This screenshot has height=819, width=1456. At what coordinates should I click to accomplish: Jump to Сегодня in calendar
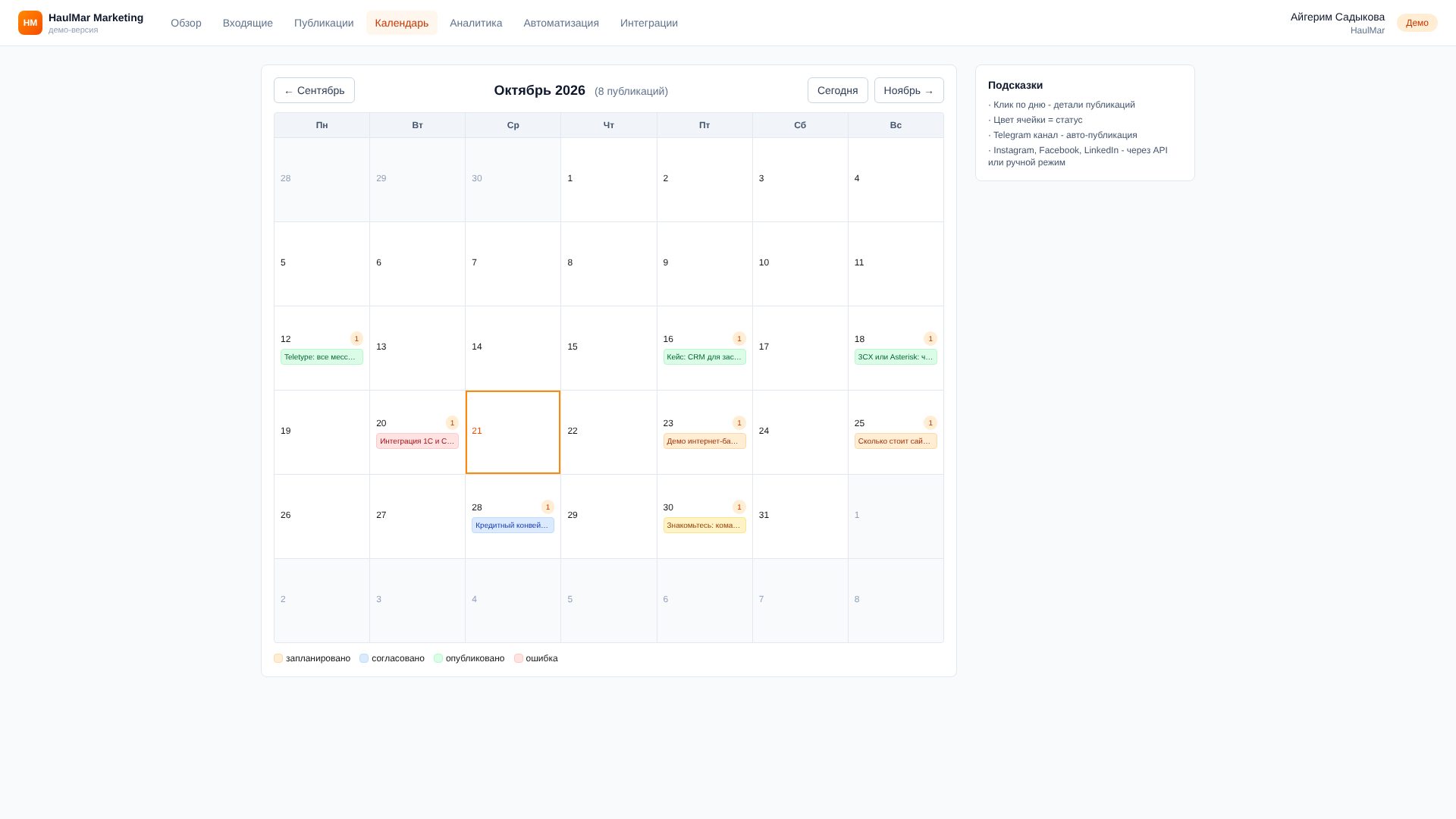(x=837, y=90)
